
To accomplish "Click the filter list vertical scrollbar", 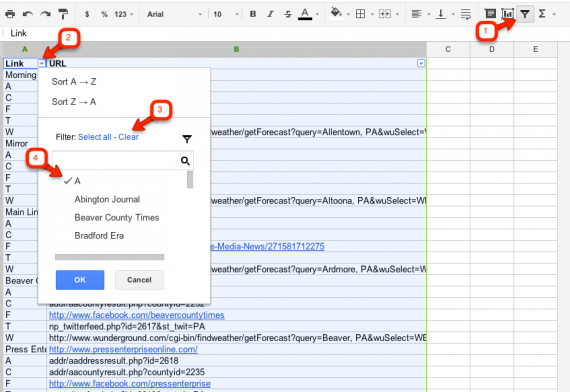I will click(x=190, y=180).
